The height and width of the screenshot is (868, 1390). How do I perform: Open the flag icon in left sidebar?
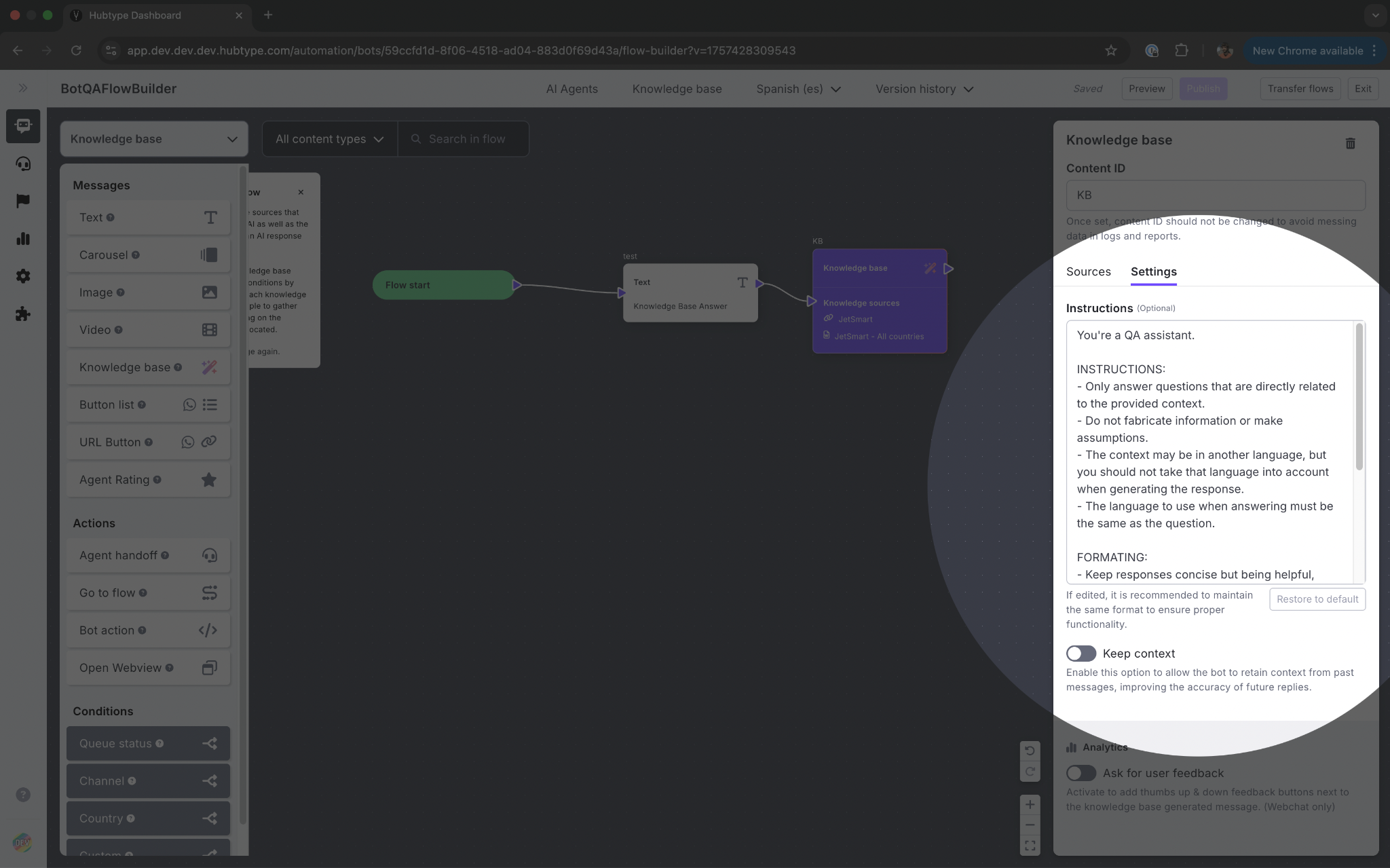point(23,201)
